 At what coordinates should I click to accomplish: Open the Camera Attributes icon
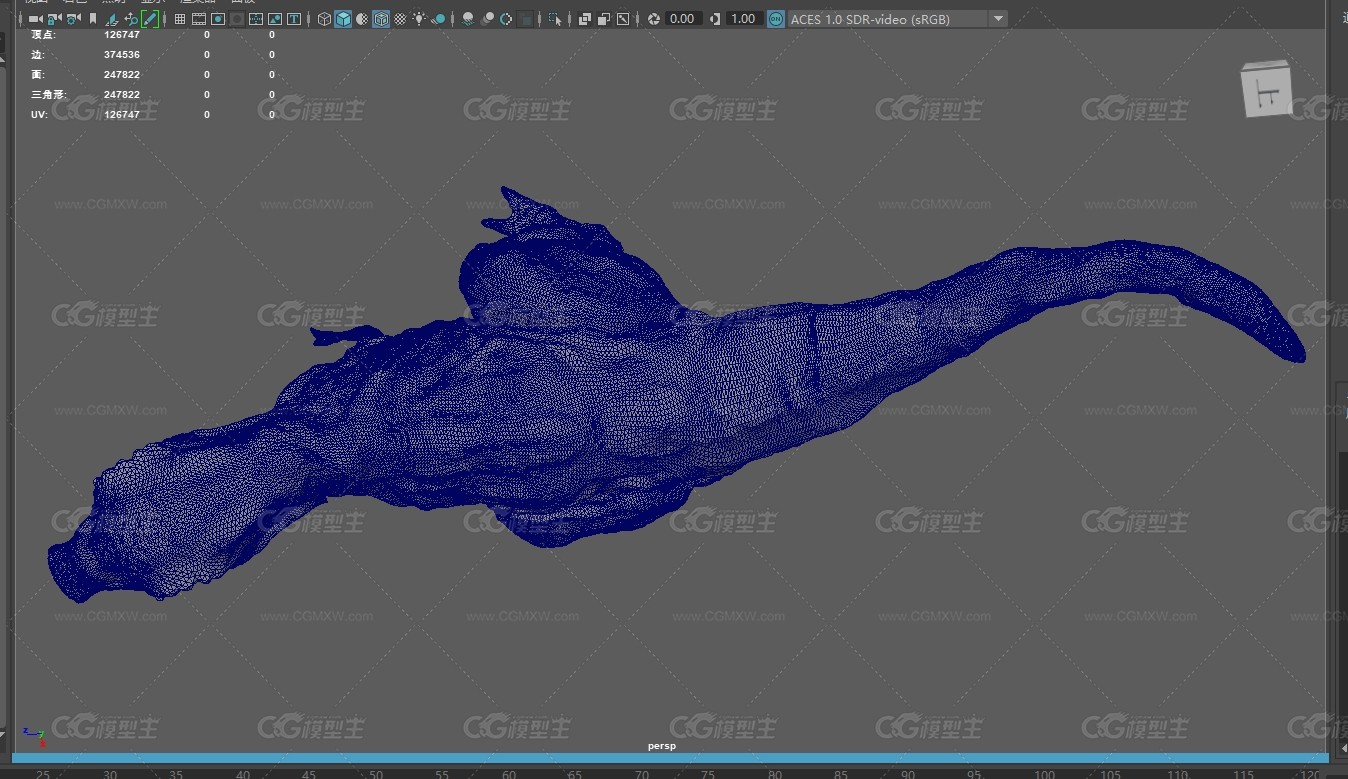point(73,19)
